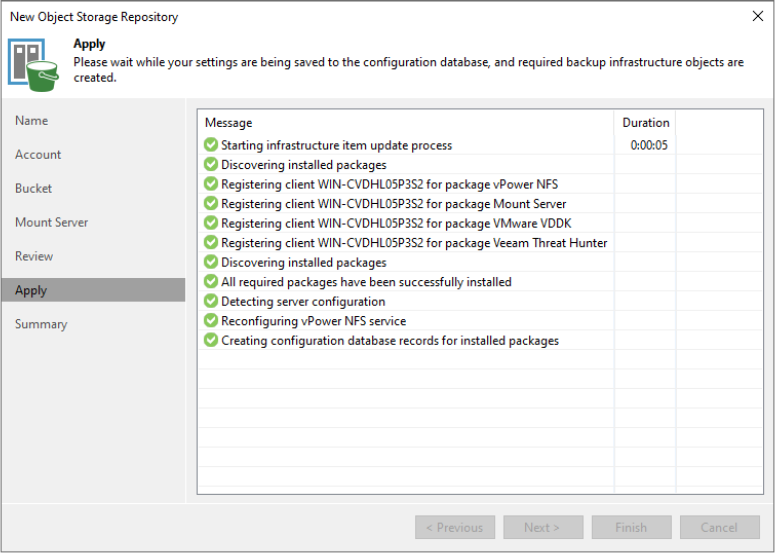Select 'Detecting server configuration' message

coord(303,301)
